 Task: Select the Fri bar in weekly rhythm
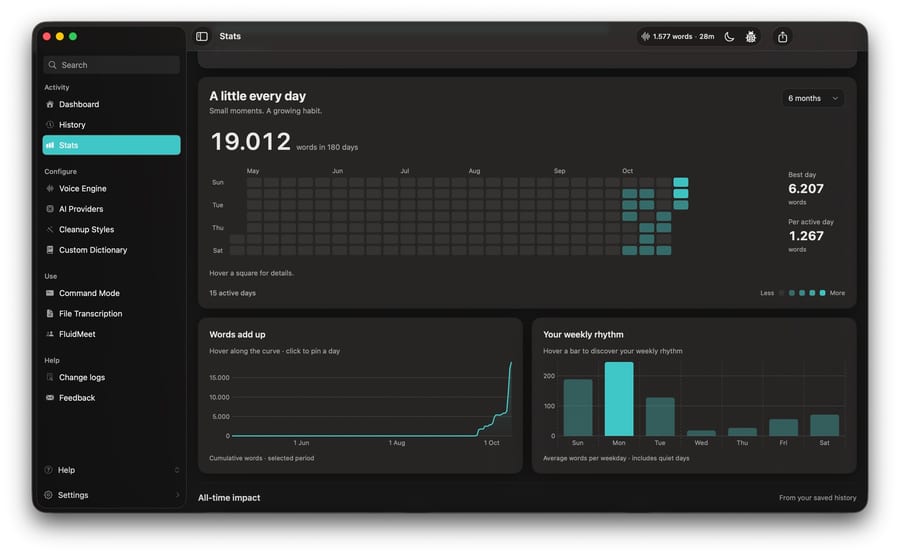[x=783, y=428]
